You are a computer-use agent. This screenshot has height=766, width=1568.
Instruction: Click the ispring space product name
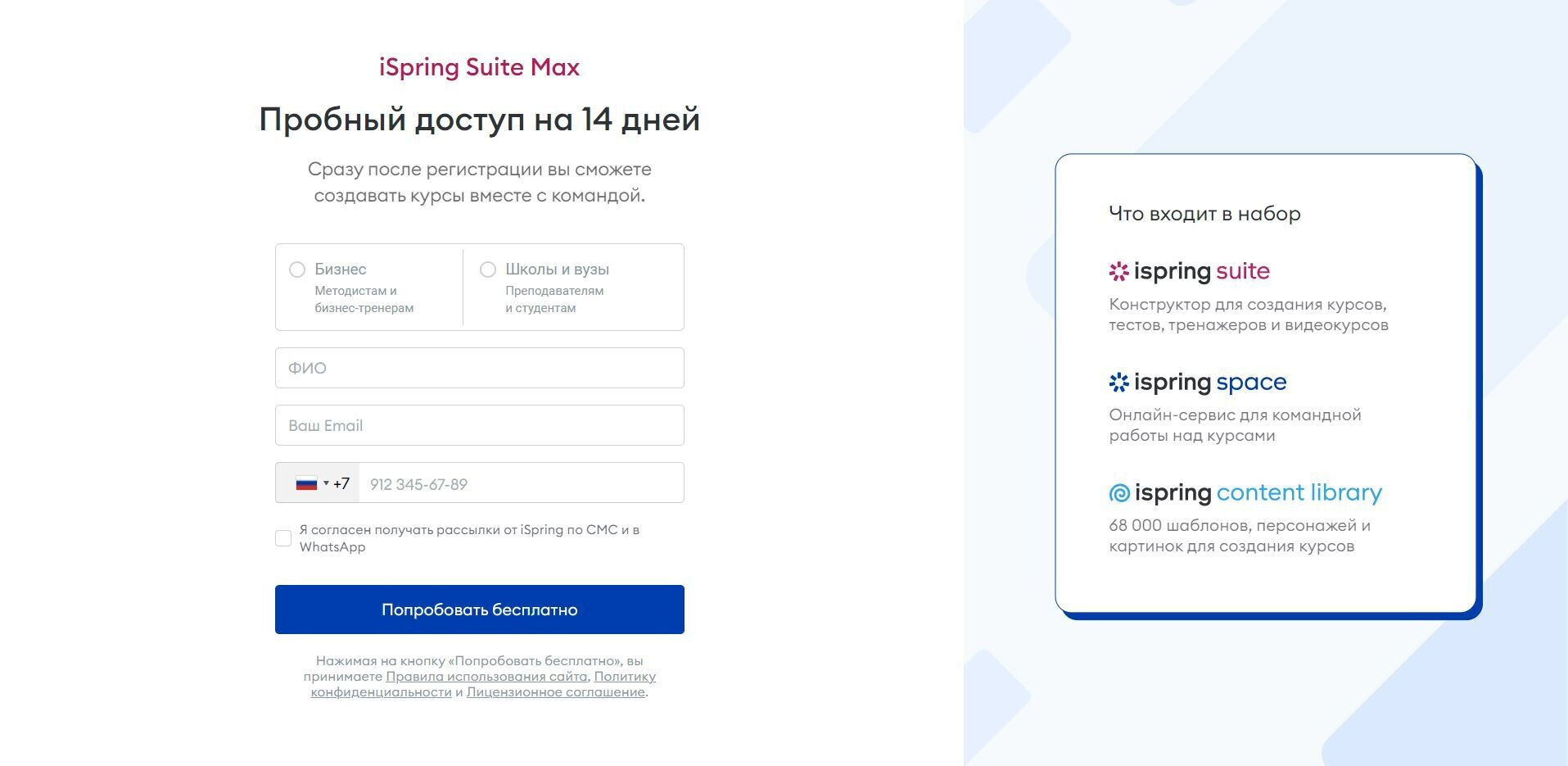pyautogui.click(x=1210, y=382)
